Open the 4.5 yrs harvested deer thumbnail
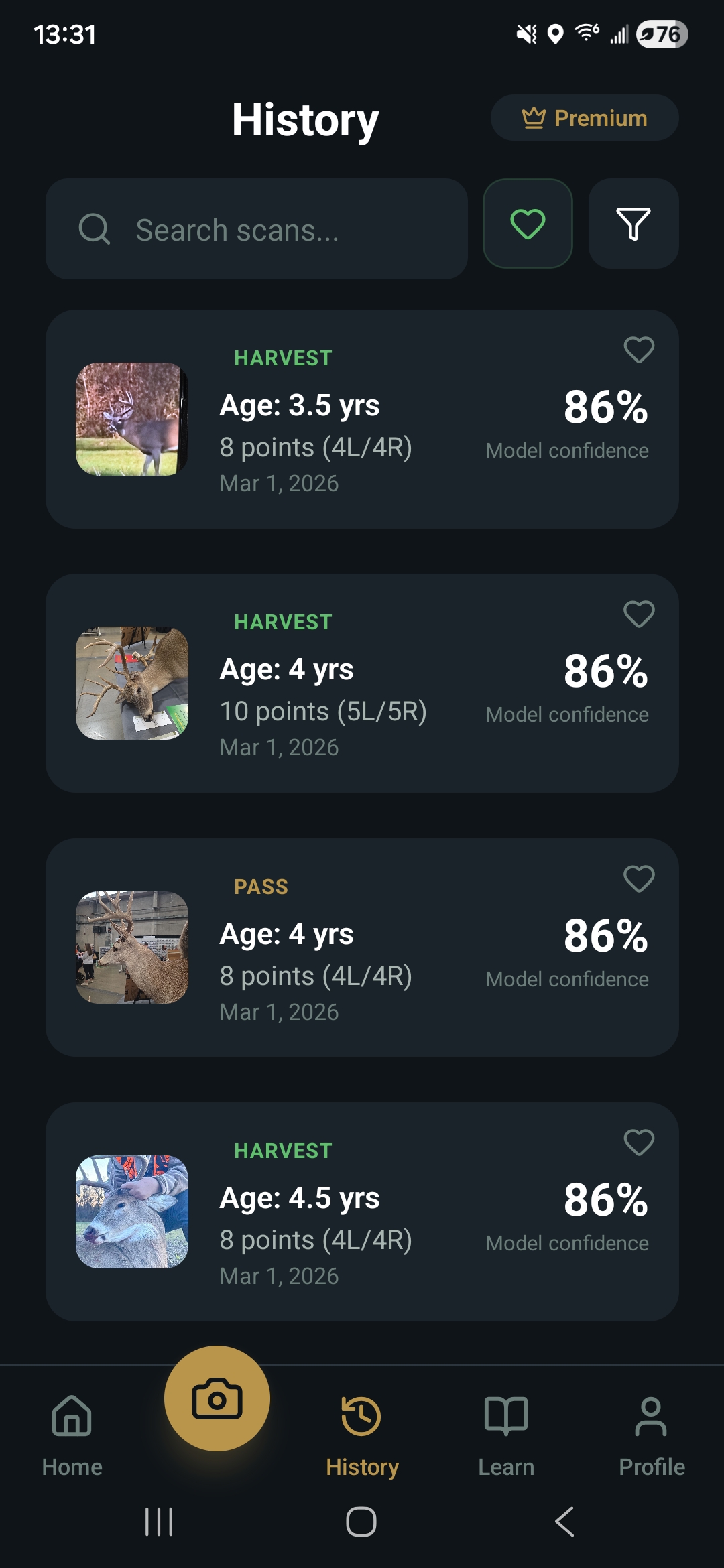Image resolution: width=724 pixels, height=1568 pixels. pyautogui.click(x=132, y=1212)
